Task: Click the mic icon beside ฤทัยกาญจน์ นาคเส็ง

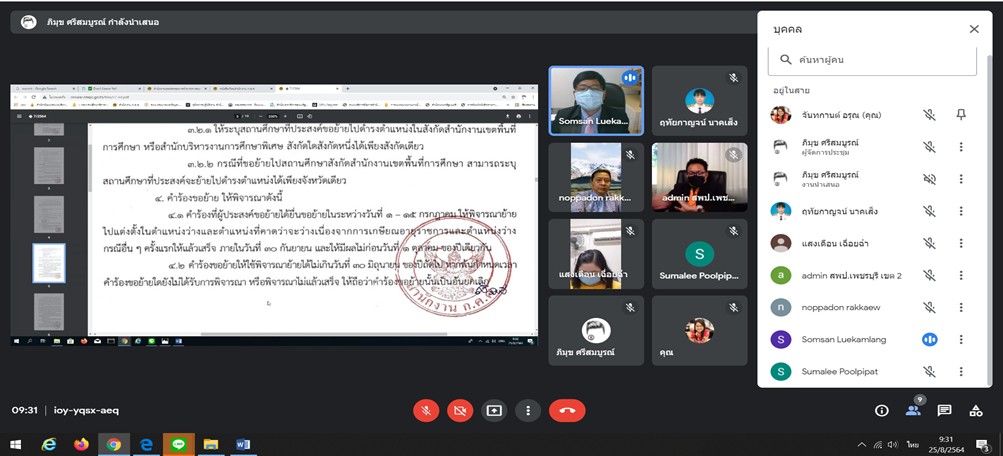Action: pos(929,211)
